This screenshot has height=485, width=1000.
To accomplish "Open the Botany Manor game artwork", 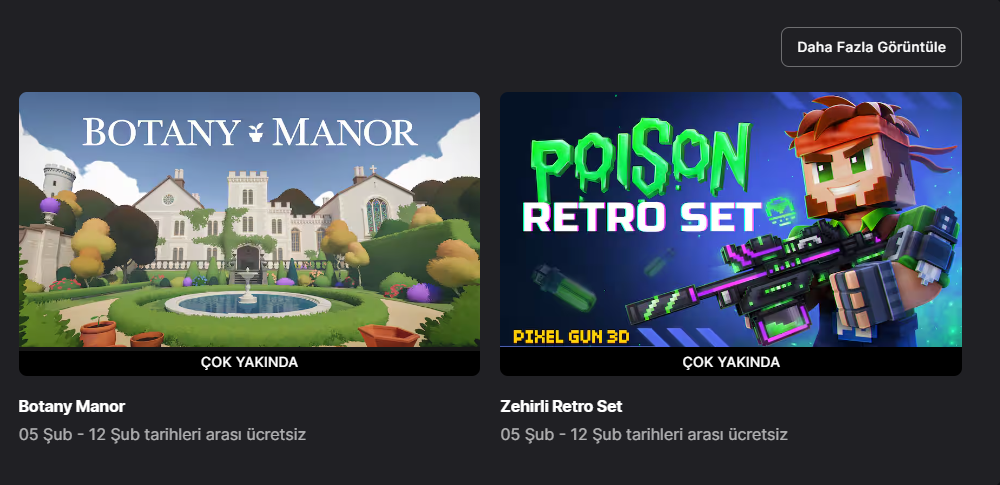I will click(x=249, y=220).
